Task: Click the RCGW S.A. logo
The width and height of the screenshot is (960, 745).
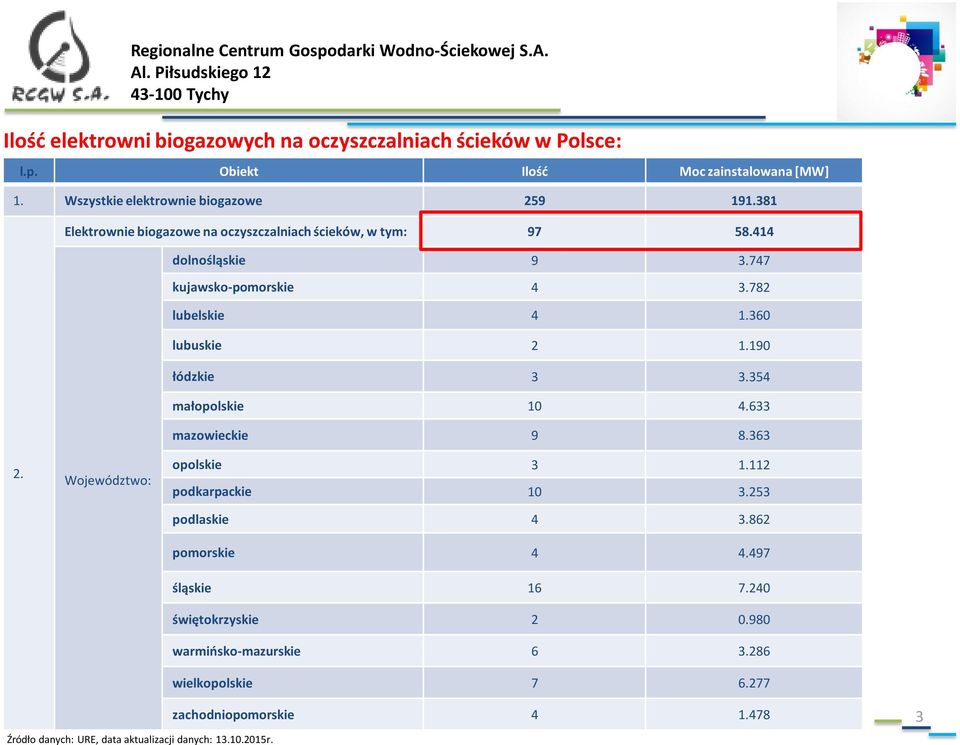Action: pyautogui.click(x=60, y=56)
